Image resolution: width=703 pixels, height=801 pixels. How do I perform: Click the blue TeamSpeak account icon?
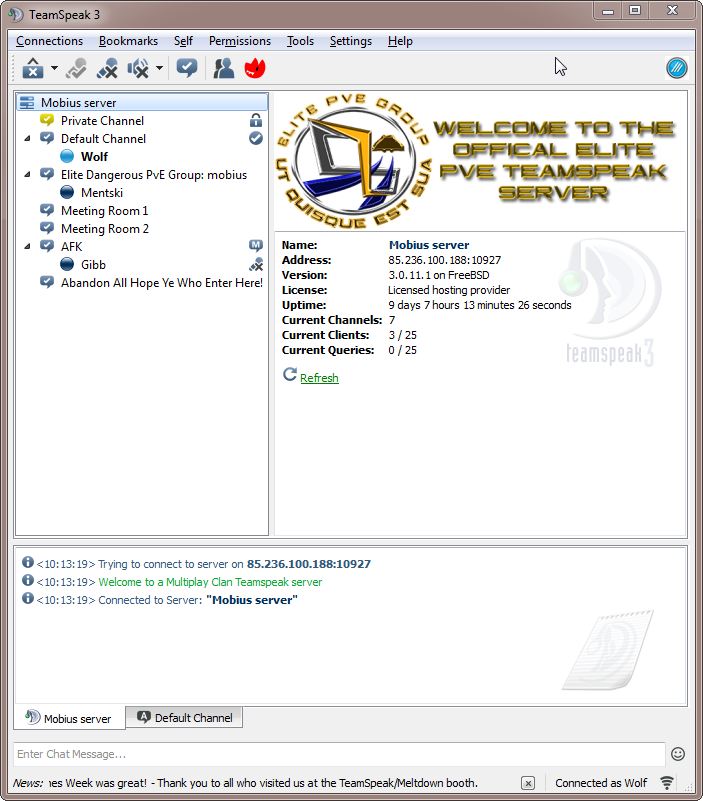[x=677, y=68]
